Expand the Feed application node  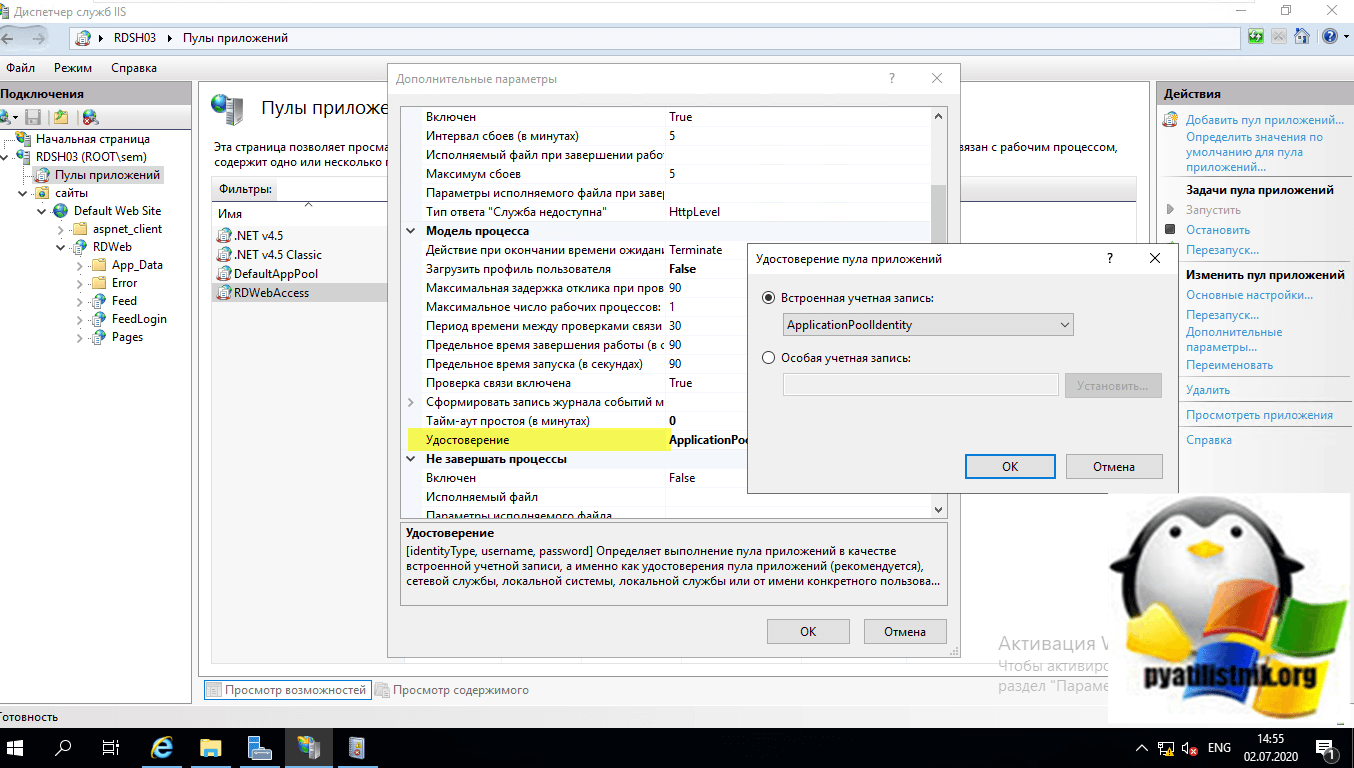[x=79, y=301]
